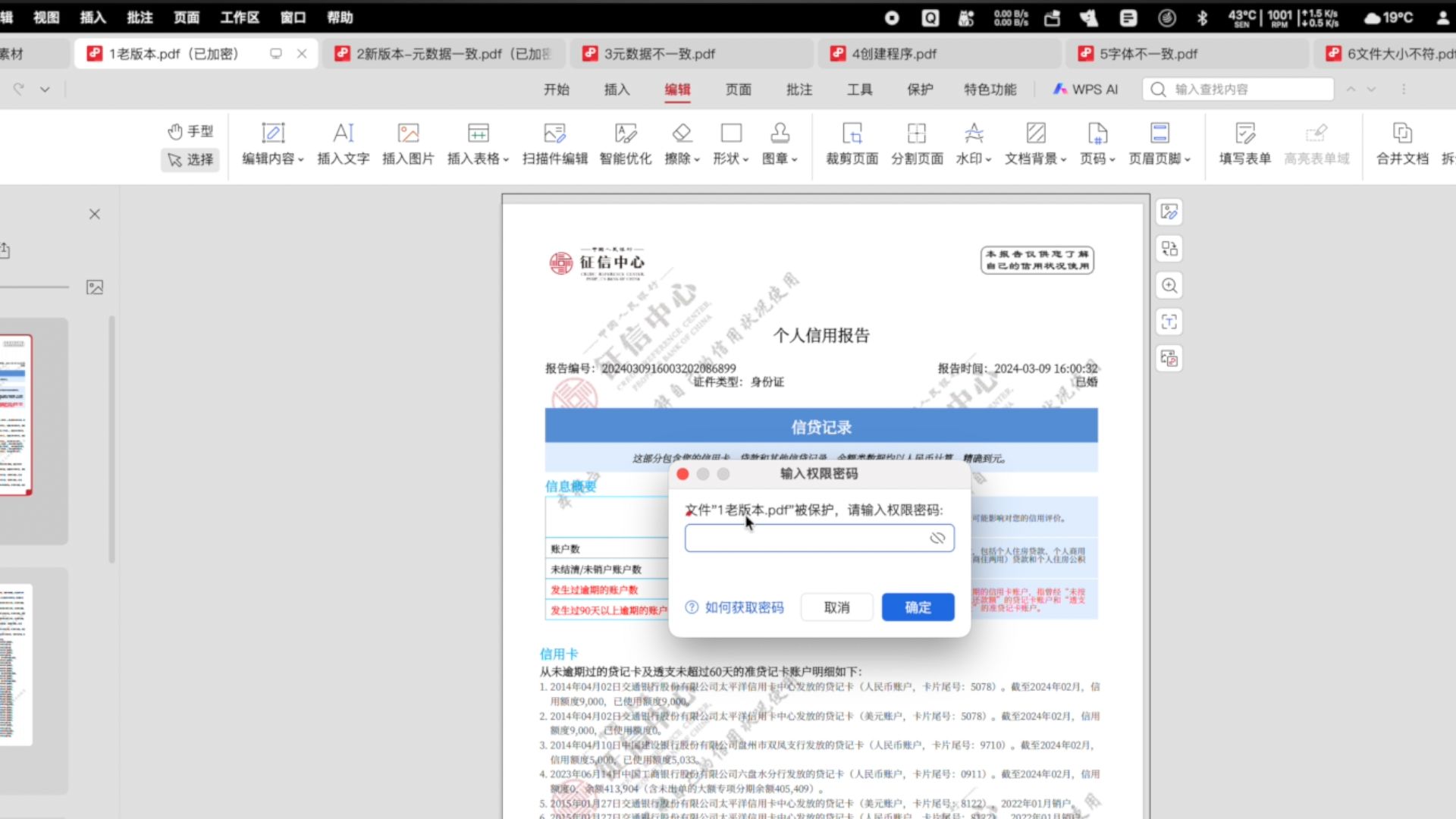Viewport: 1456px width, 819px height.
Task: Switch to 3元数据不一致.pdf document tab
Action: (x=691, y=54)
